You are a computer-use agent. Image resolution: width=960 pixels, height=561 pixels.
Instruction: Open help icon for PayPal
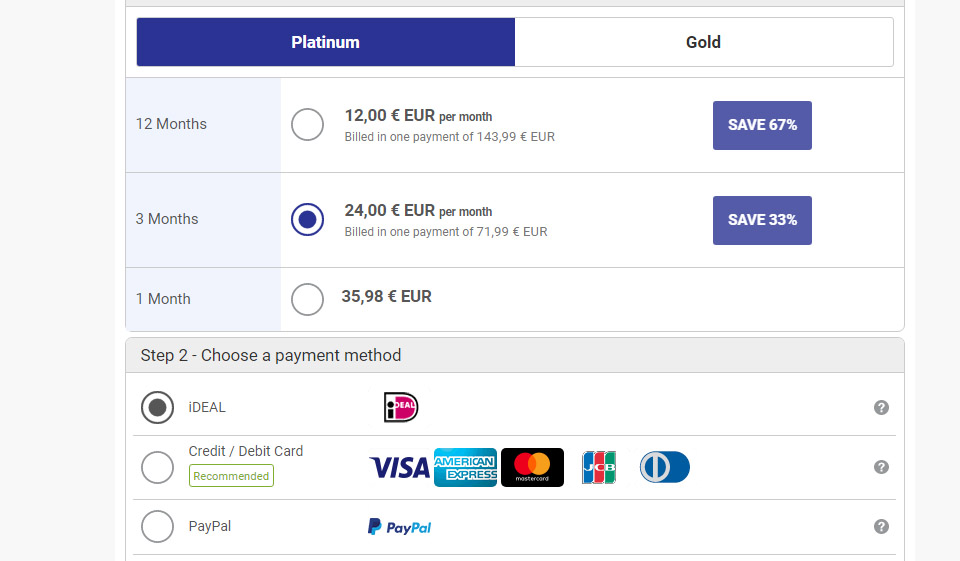click(x=881, y=527)
